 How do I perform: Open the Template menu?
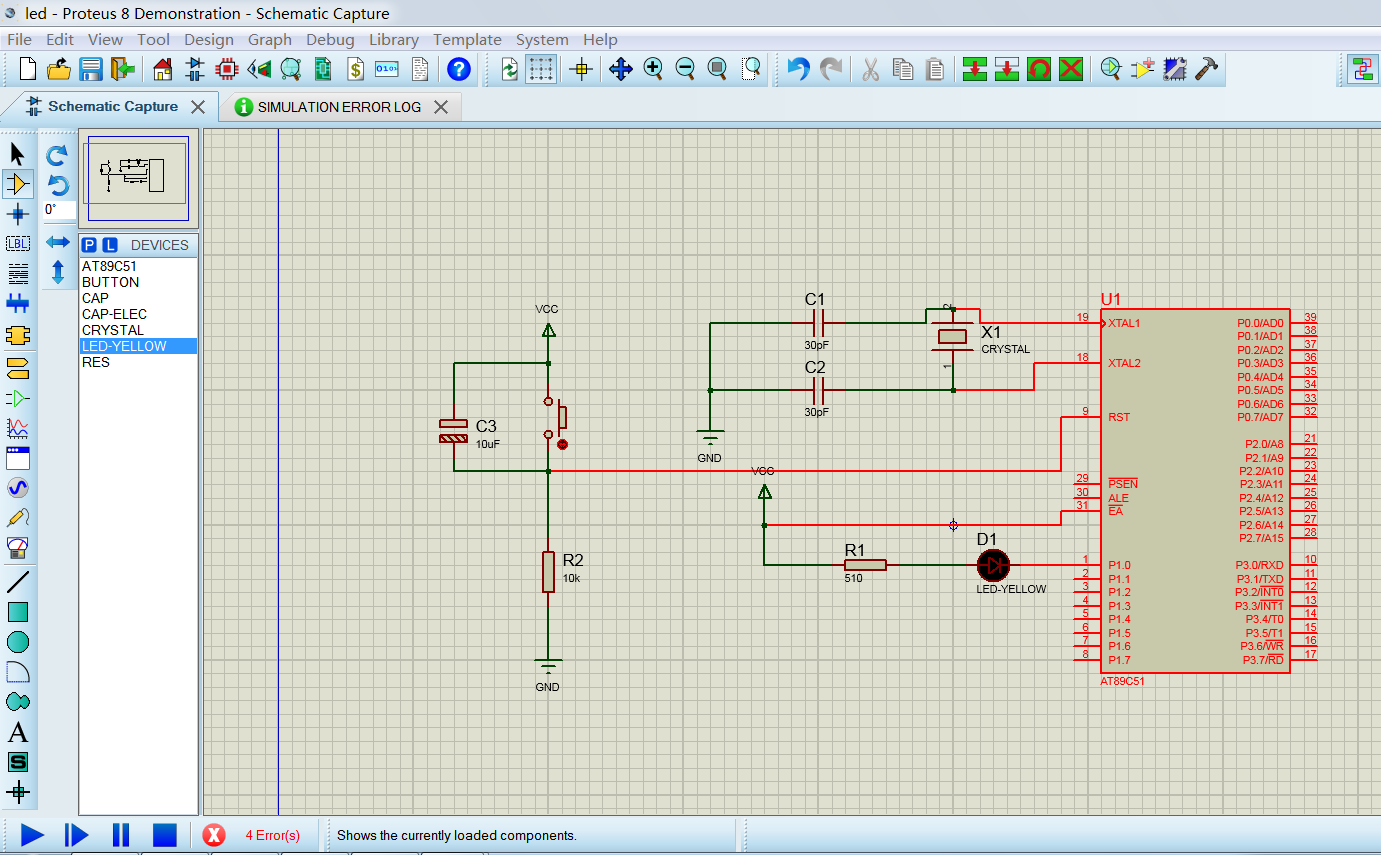[x=467, y=40]
